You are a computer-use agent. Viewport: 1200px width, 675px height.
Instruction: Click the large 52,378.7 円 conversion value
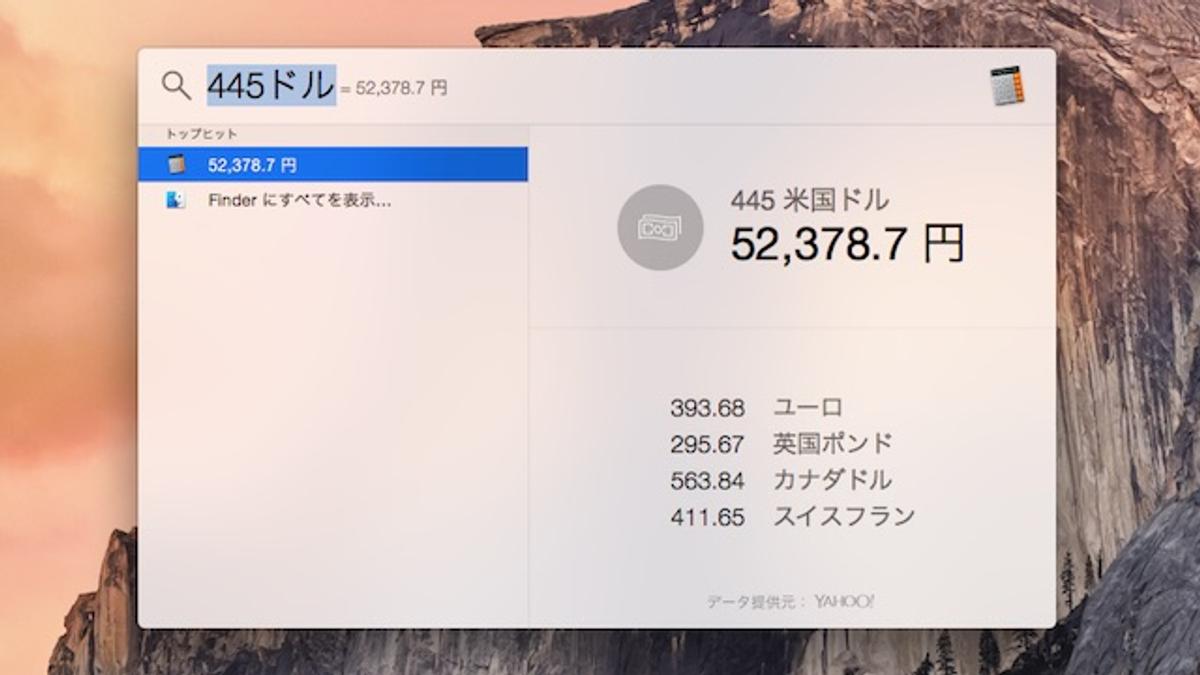coord(847,244)
